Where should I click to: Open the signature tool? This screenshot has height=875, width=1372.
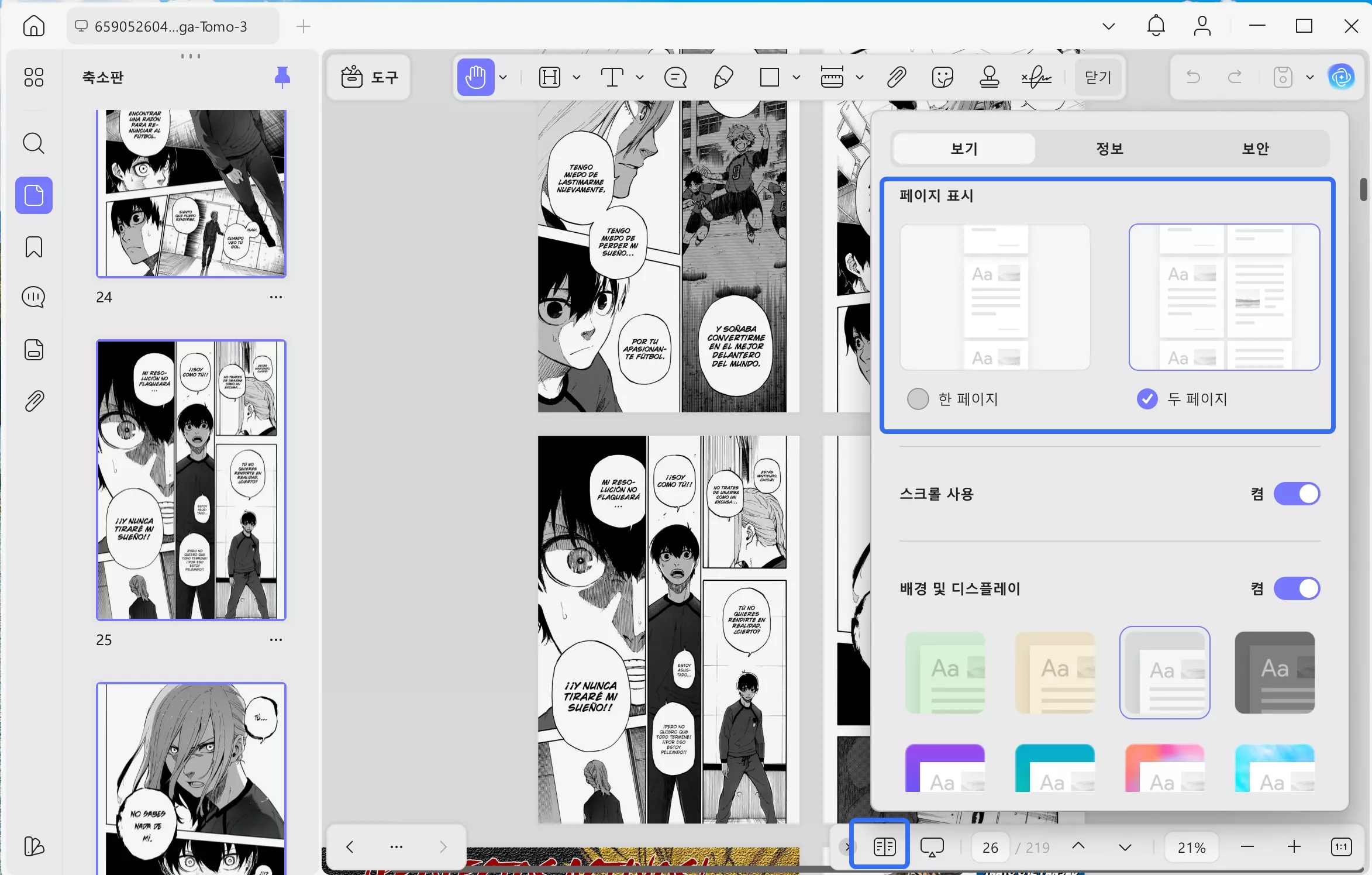coord(1037,77)
